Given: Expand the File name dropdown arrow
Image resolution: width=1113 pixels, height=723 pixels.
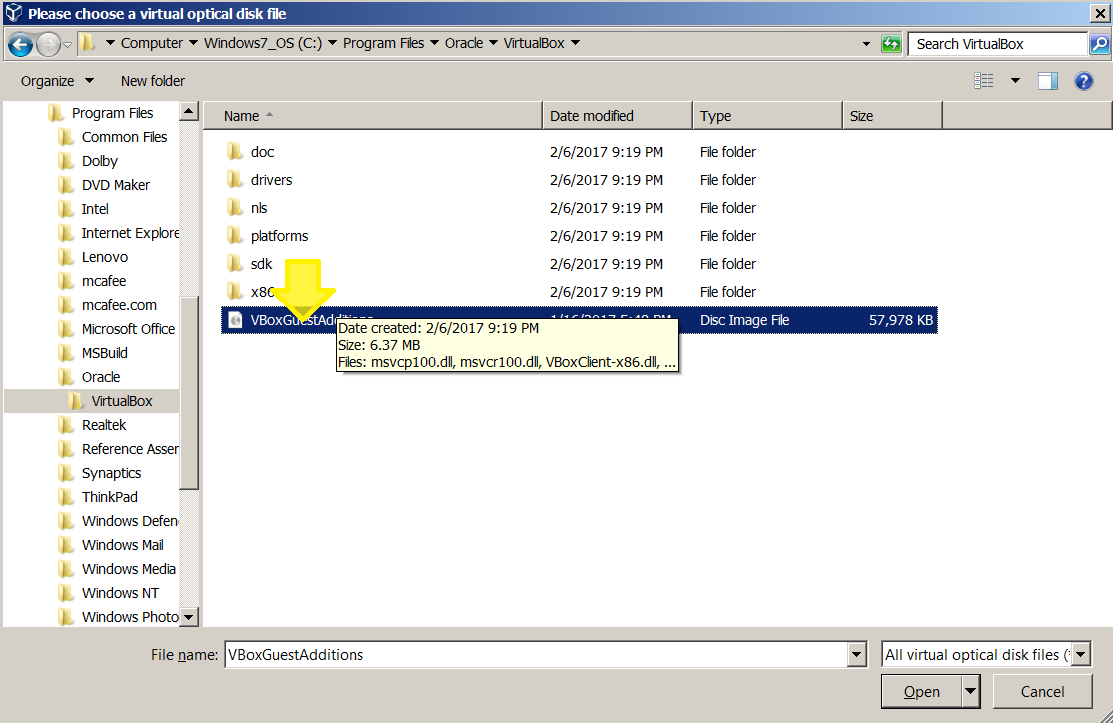Looking at the screenshot, I should [857, 654].
